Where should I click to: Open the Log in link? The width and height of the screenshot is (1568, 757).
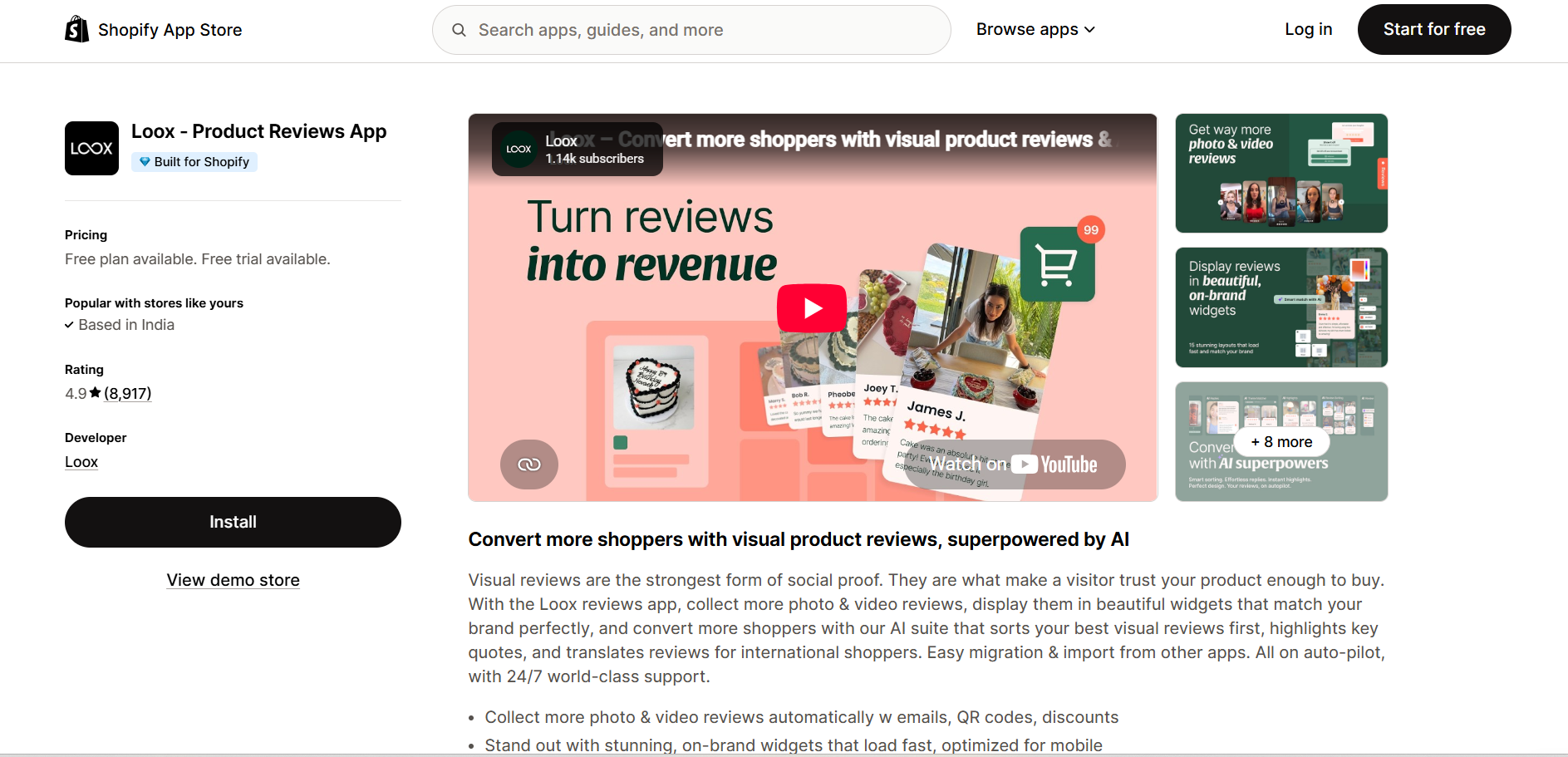1308,29
